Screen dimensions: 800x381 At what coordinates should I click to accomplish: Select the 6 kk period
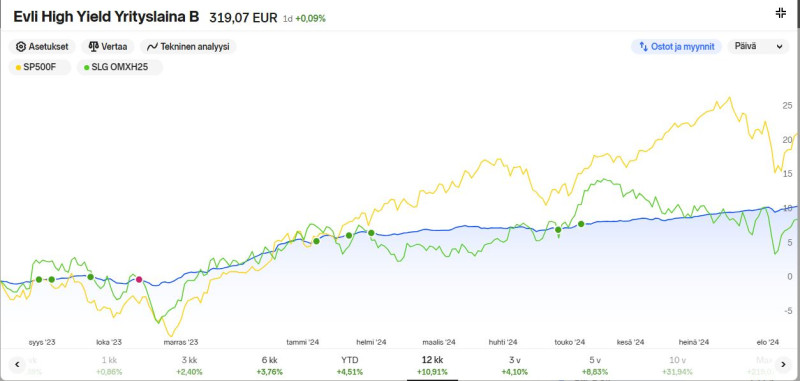[269, 365]
